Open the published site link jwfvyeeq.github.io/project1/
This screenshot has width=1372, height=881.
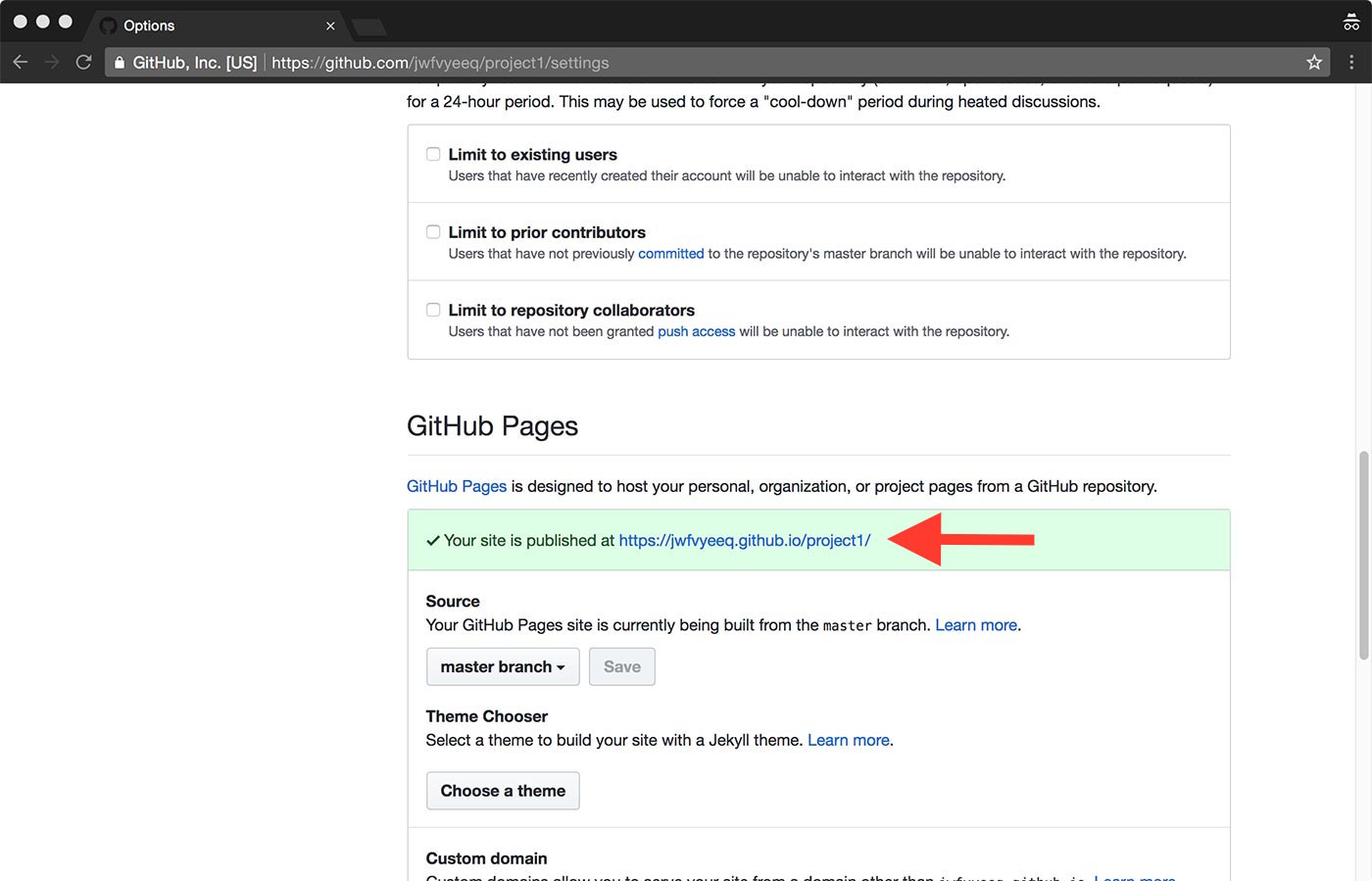(745, 540)
